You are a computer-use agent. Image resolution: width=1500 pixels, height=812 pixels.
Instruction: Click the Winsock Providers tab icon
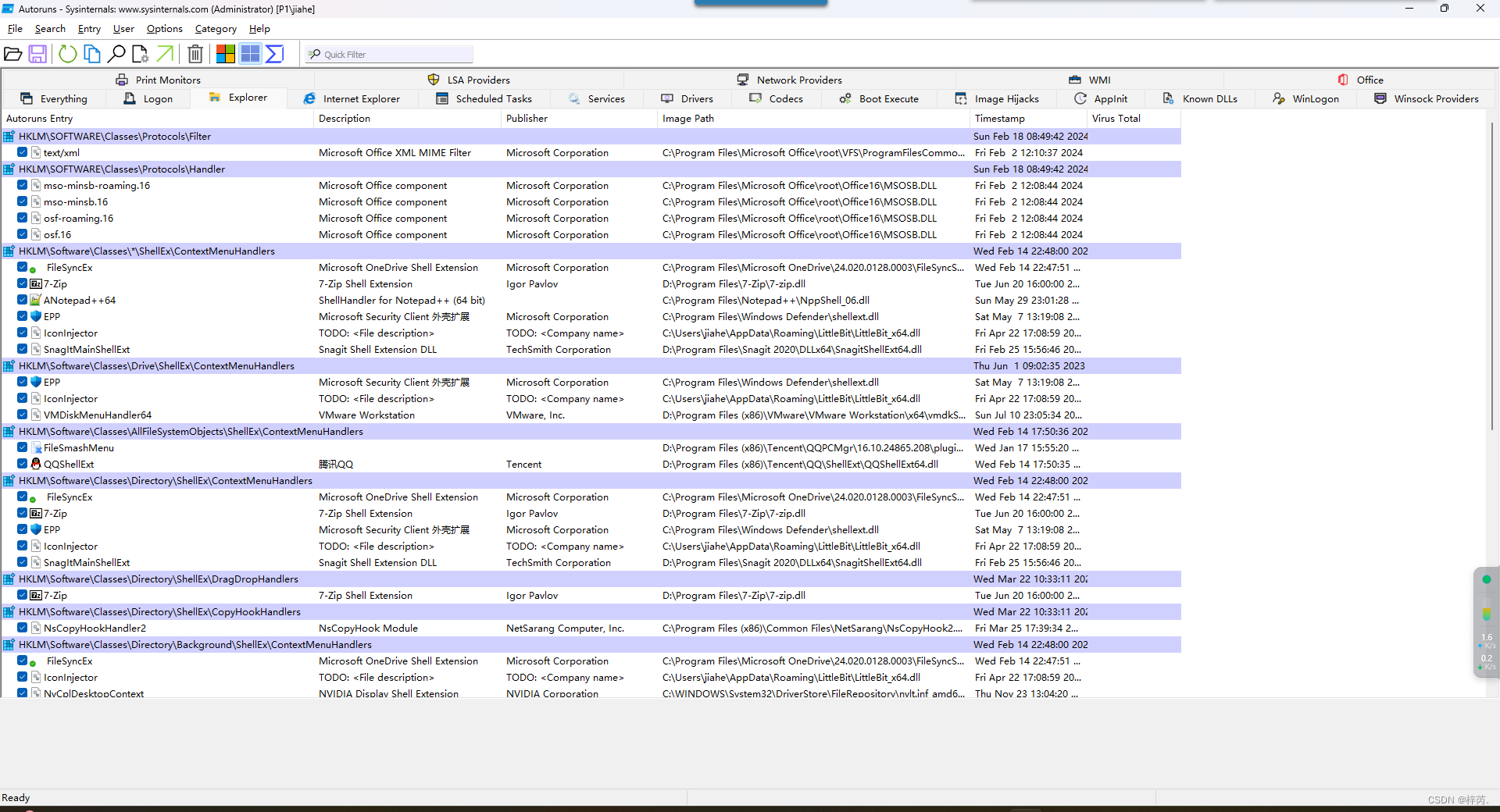pos(1380,98)
